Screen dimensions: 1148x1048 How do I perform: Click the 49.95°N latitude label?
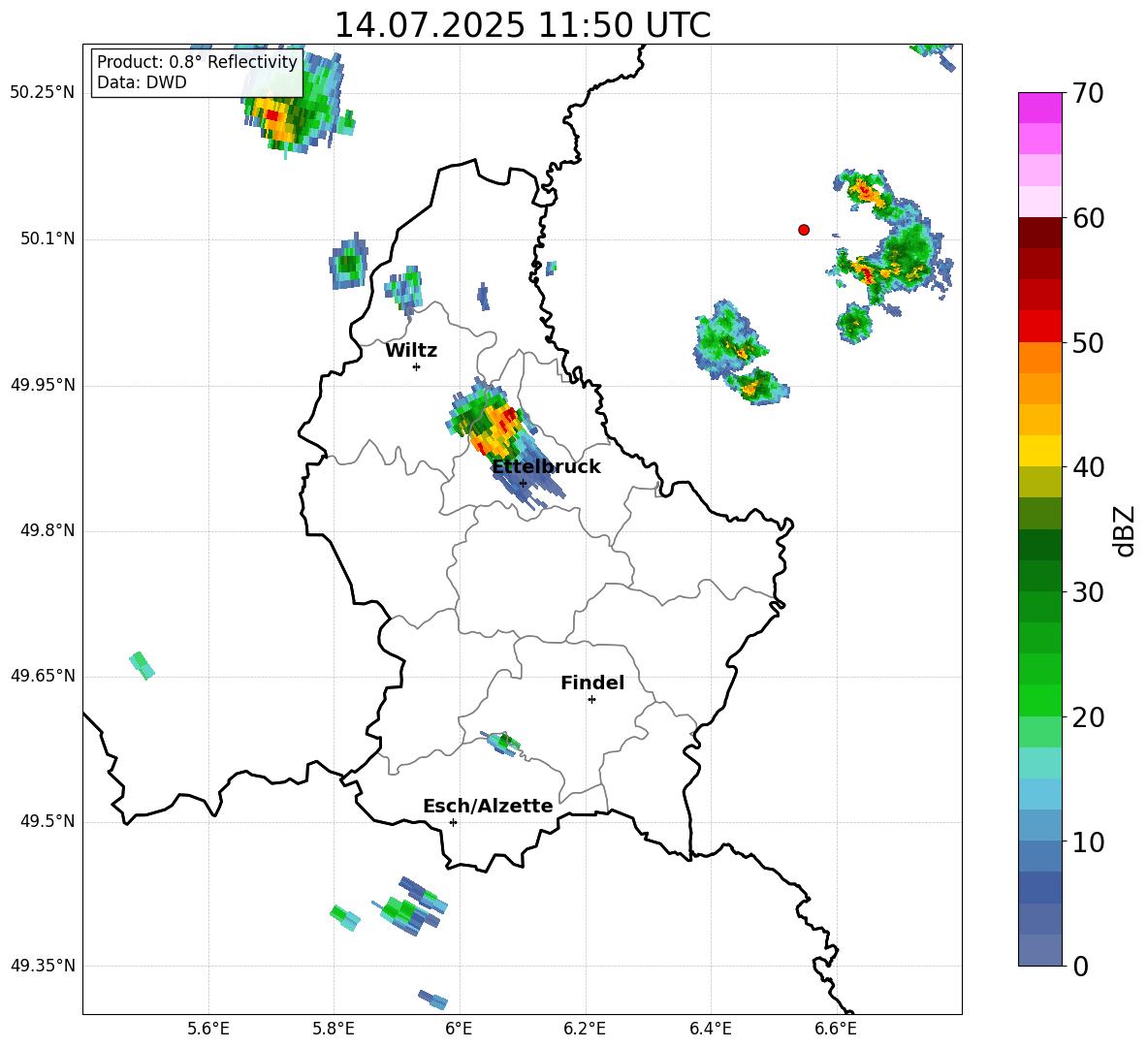[x=43, y=385]
